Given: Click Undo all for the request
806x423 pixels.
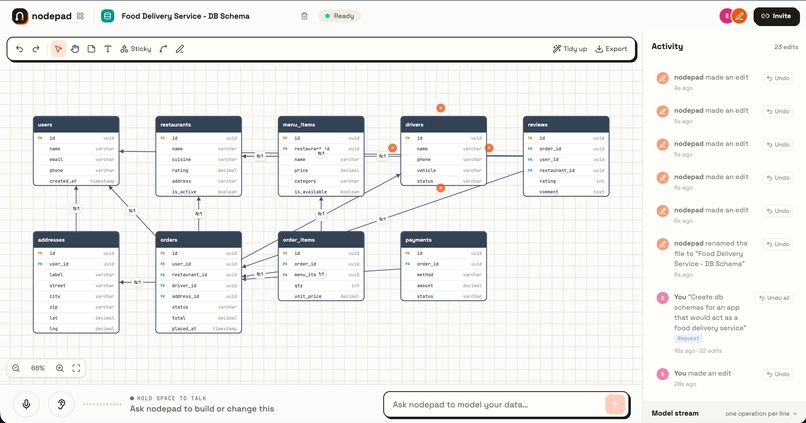Looking at the screenshot, I should [774, 298].
